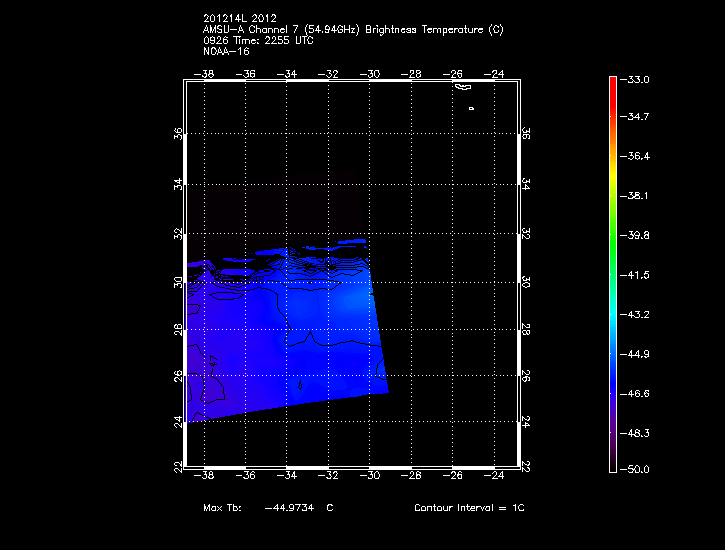Click the small contour outline near top-right corner
The width and height of the screenshot is (725, 550).
click(x=462, y=86)
